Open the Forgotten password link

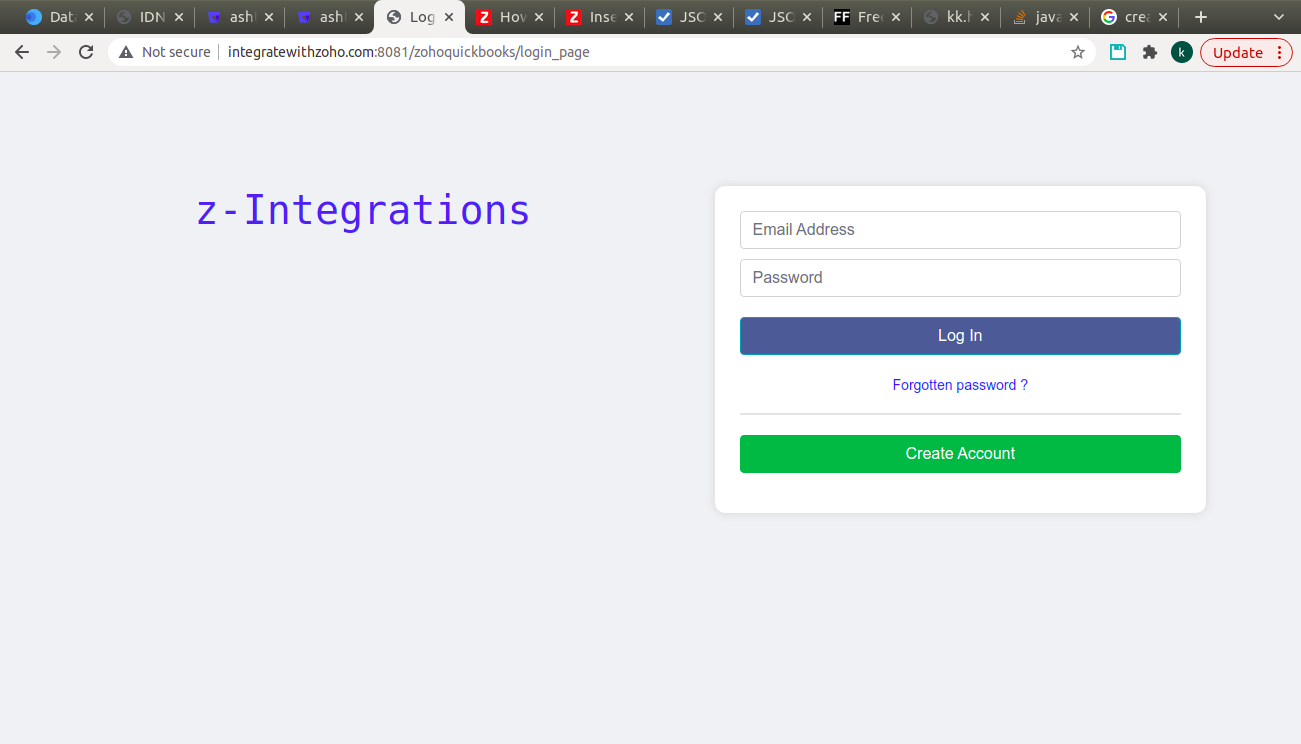click(x=960, y=385)
